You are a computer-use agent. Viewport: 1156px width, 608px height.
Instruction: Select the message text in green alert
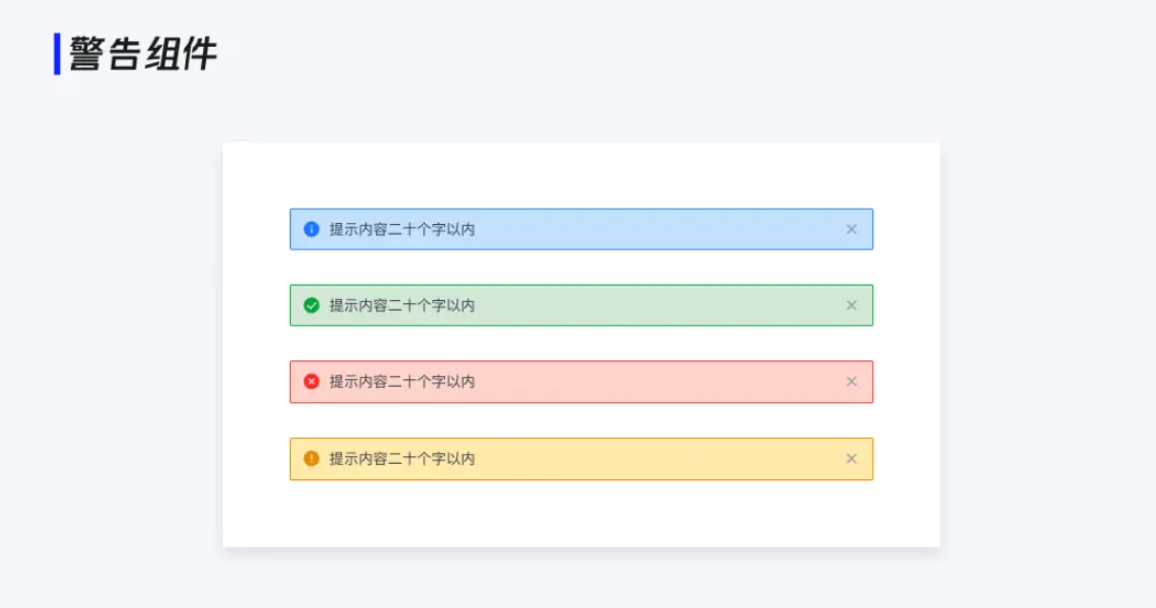pyautogui.click(x=402, y=305)
